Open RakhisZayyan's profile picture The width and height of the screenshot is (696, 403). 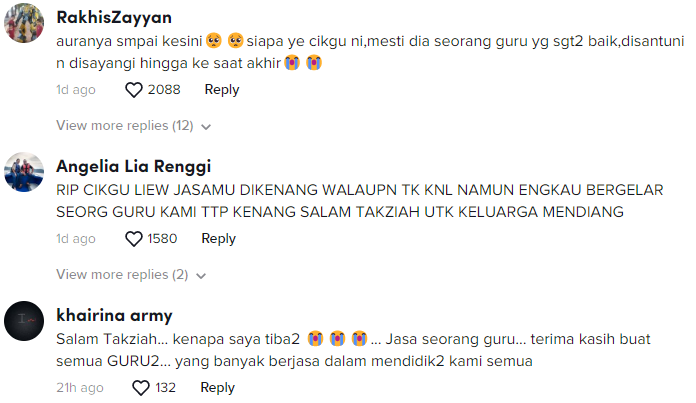(x=24, y=23)
